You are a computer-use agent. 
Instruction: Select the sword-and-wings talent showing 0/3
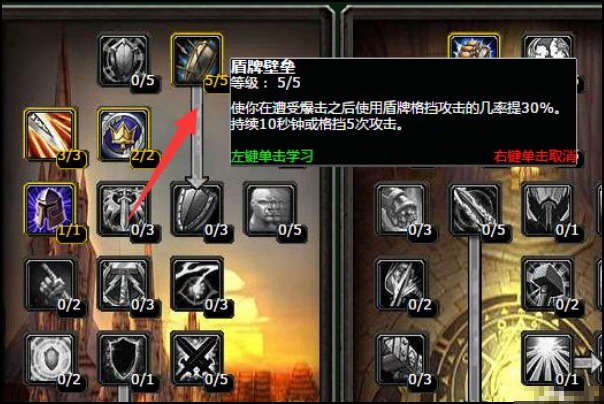pos(123,209)
